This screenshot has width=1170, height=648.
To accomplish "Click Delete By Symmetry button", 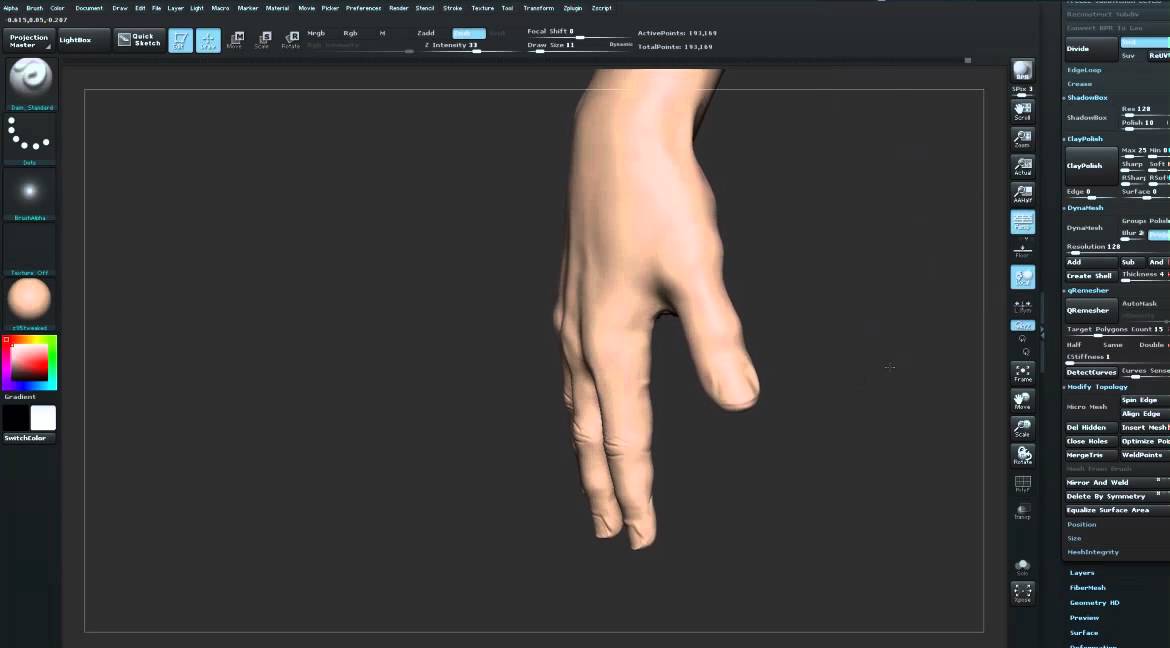I will (1117, 496).
